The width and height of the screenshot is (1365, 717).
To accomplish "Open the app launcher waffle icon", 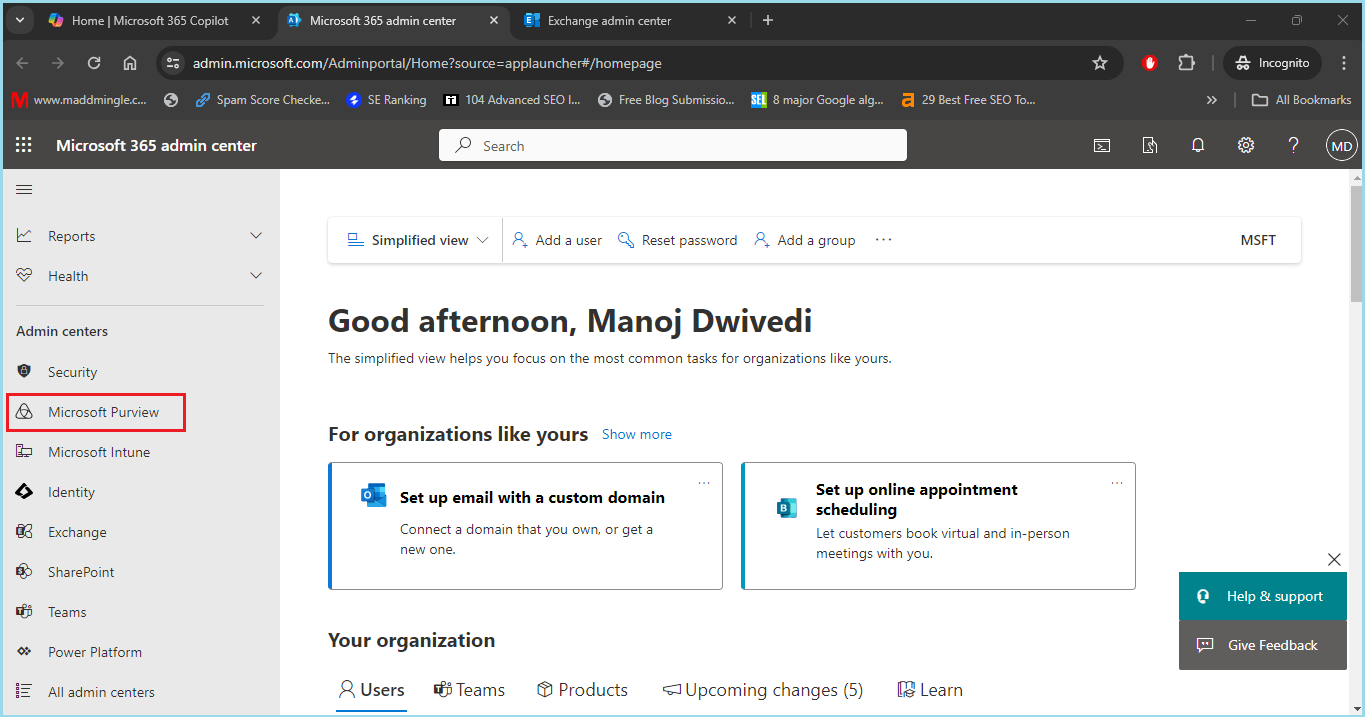I will pyautogui.click(x=24, y=145).
